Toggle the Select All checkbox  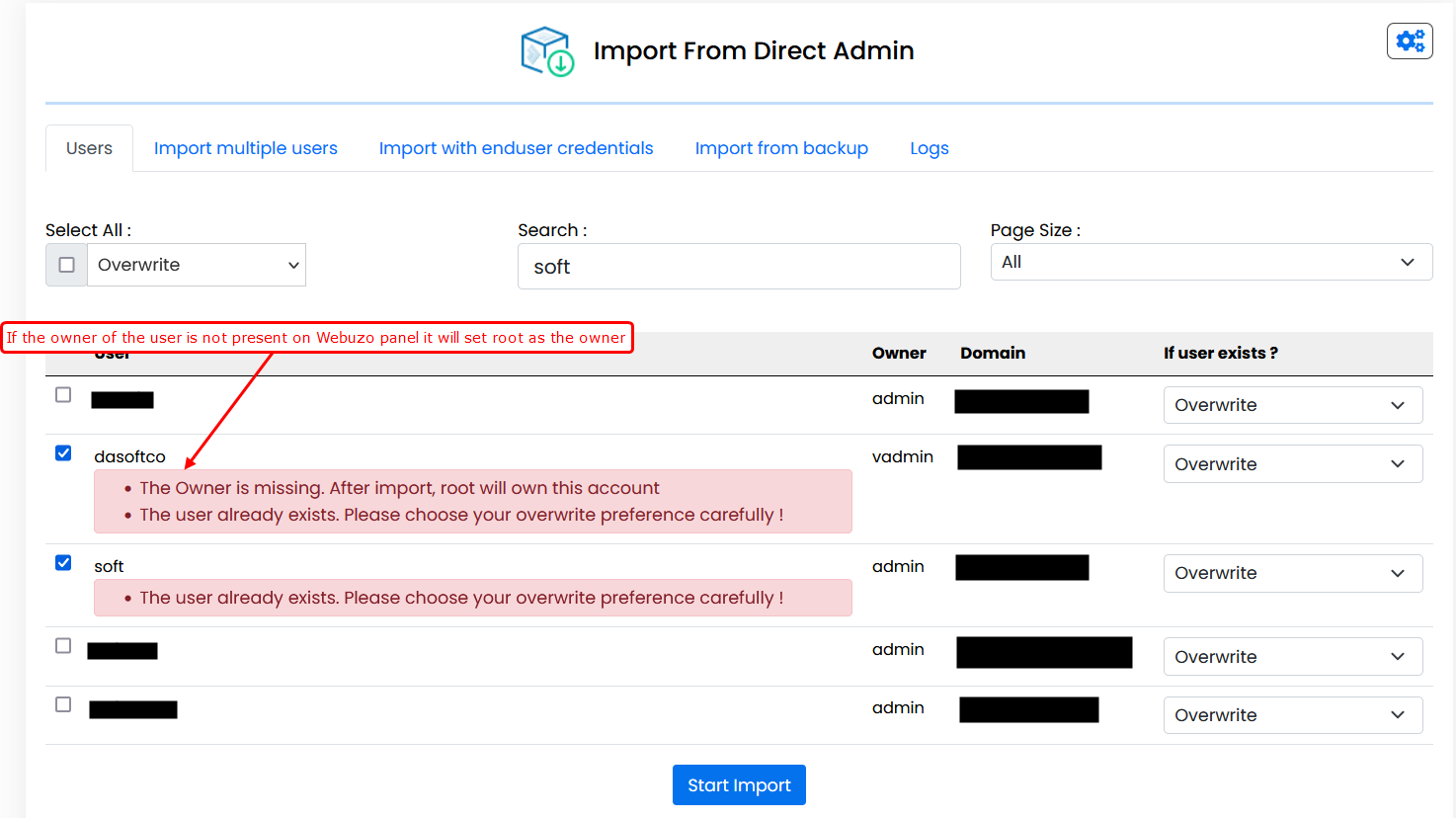pyautogui.click(x=67, y=265)
